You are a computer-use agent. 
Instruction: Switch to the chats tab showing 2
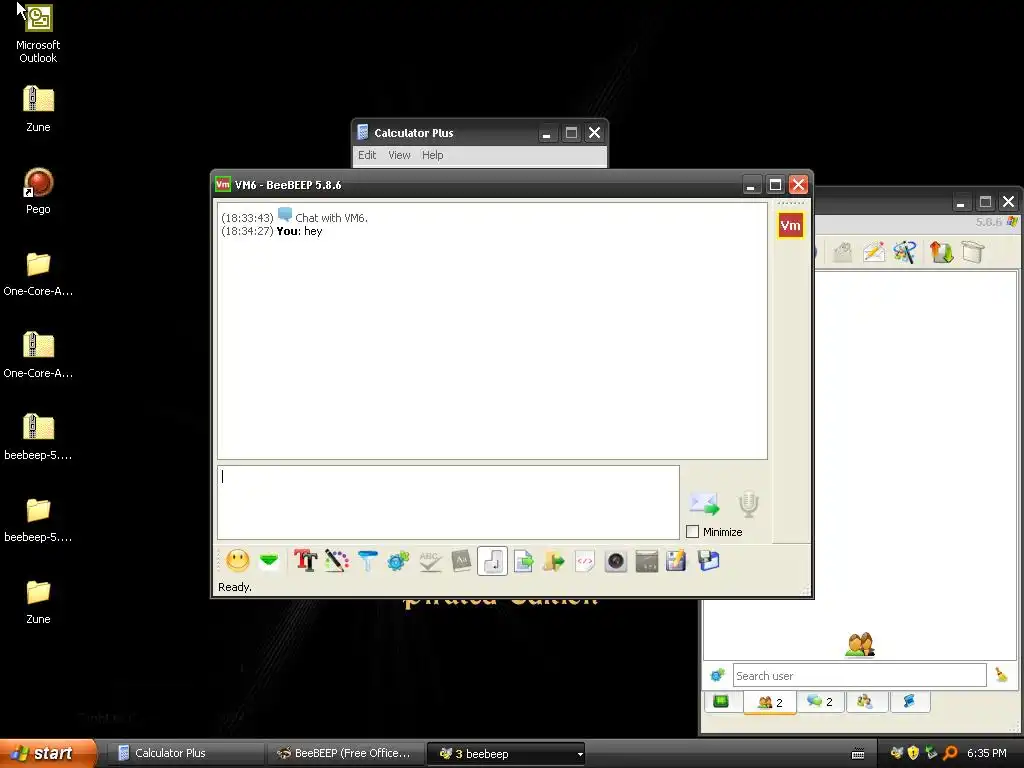[x=820, y=701]
